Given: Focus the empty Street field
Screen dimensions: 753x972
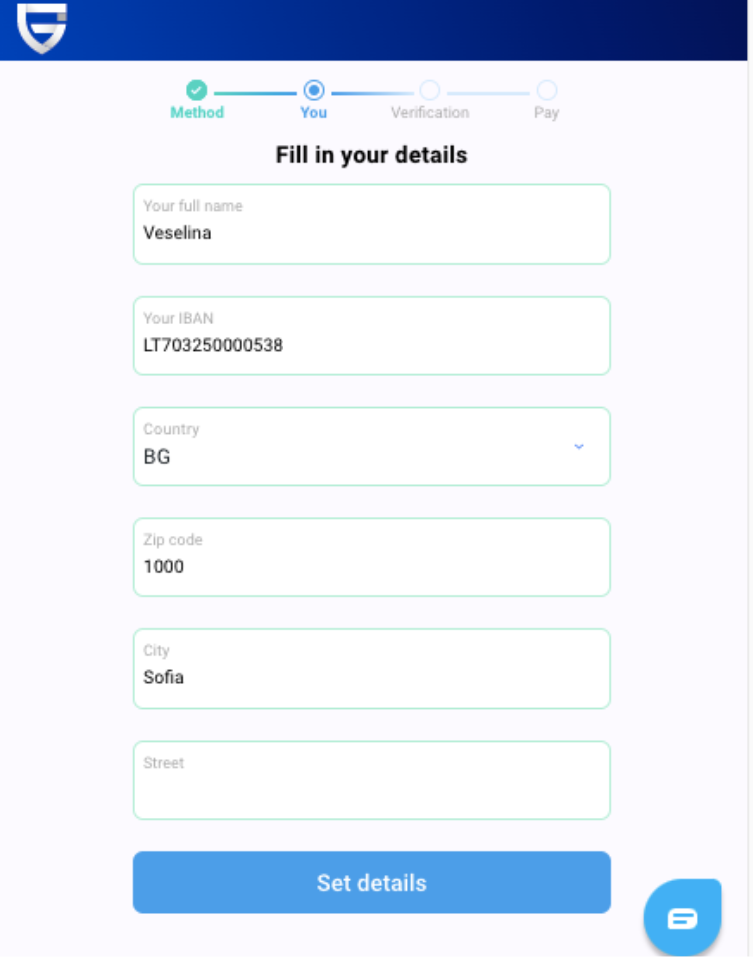Looking at the screenshot, I should 372,780.
